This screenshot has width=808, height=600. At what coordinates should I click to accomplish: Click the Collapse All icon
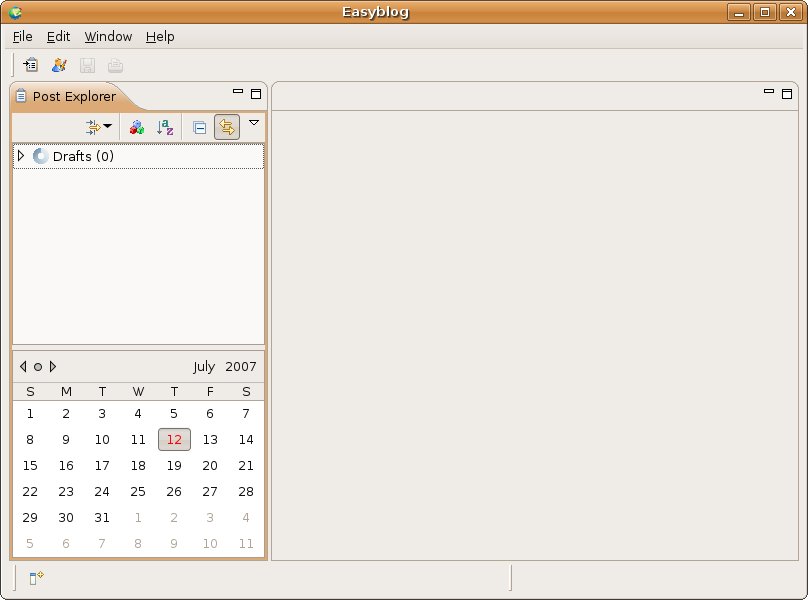(x=199, y=127)
